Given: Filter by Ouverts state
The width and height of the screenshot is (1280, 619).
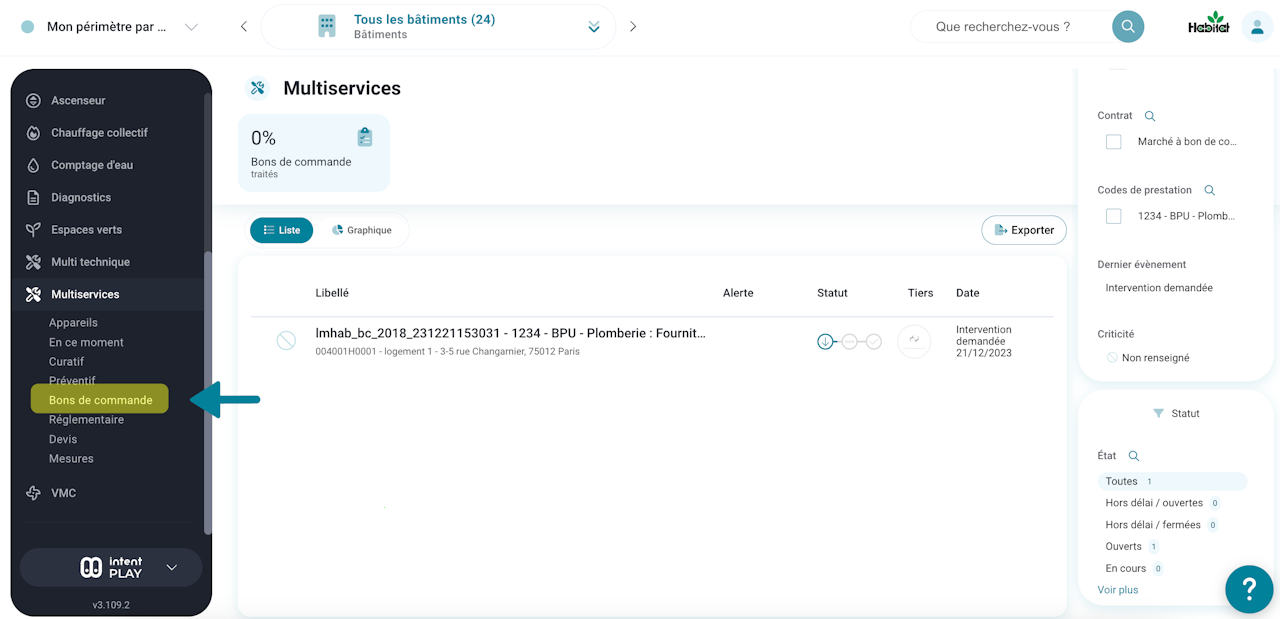Looking at the screenshot, I should click(1131, 547).
